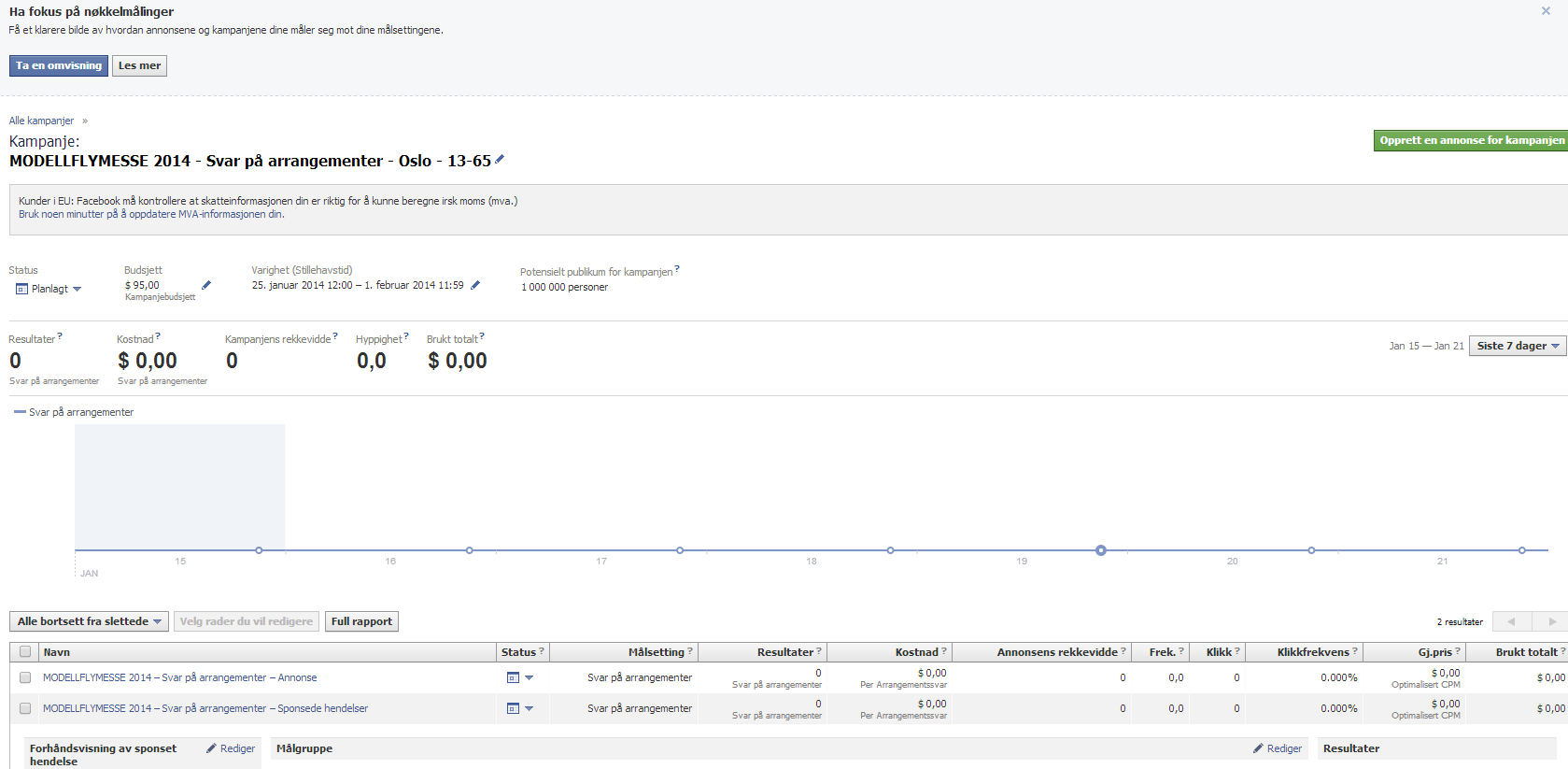Sort table by Klikkfrekvens column
The height and width of the screenshot is (769, 1568).
[x=1313, y=652]
